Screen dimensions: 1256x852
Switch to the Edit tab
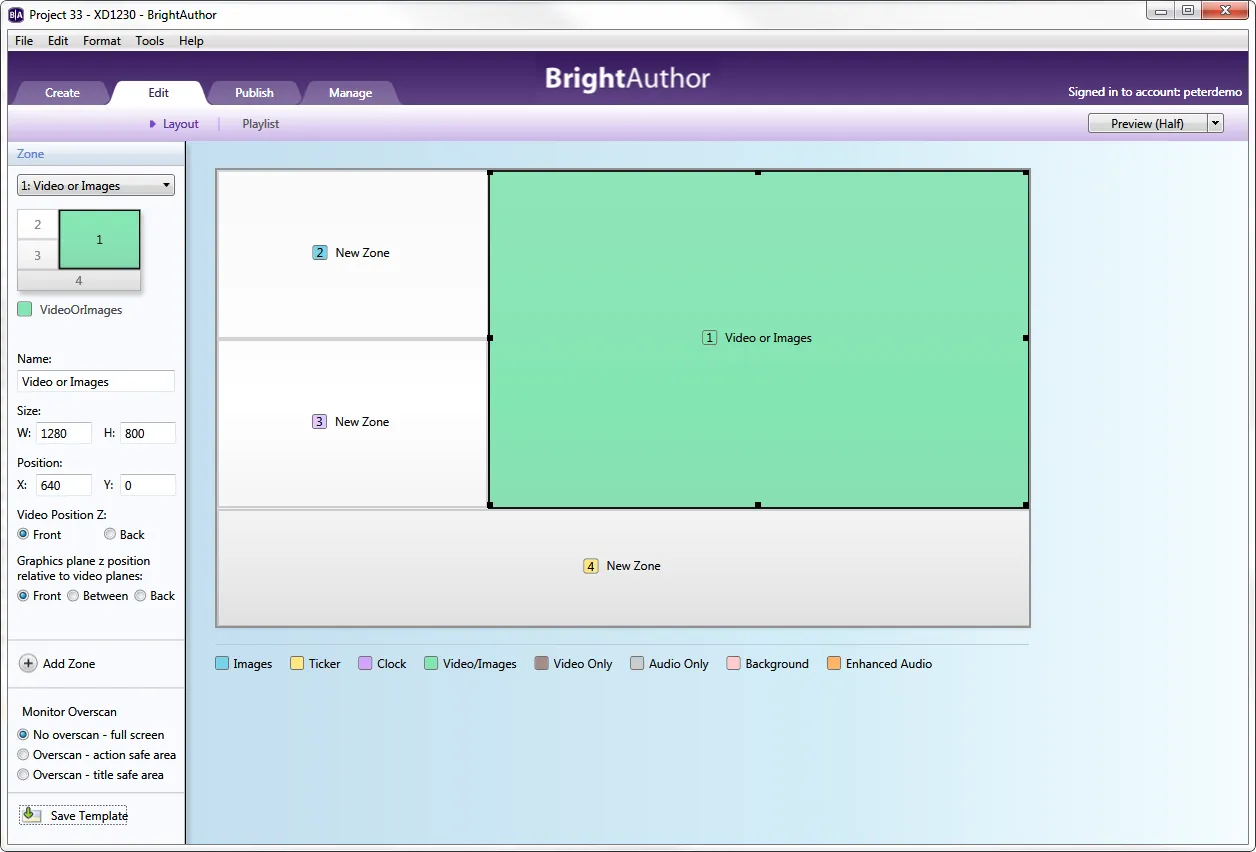158,93
